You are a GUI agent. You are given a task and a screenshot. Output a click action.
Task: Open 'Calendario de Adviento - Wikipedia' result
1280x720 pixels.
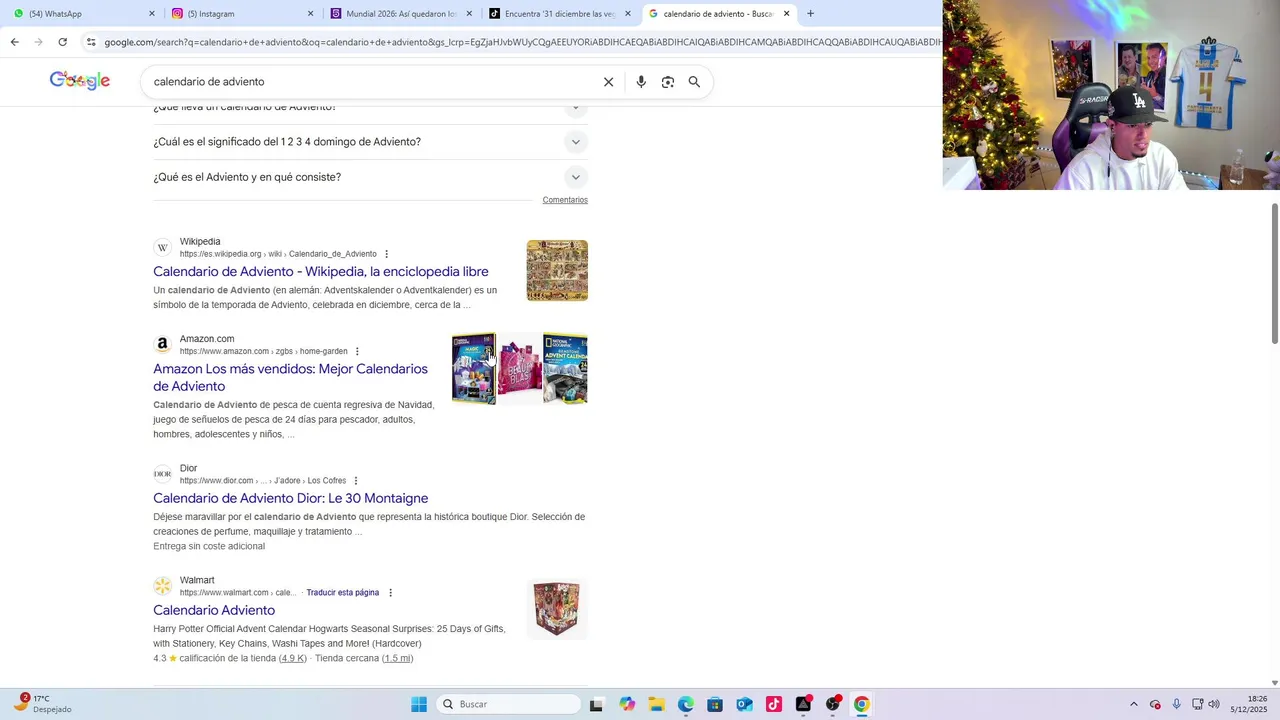[321, 272]
